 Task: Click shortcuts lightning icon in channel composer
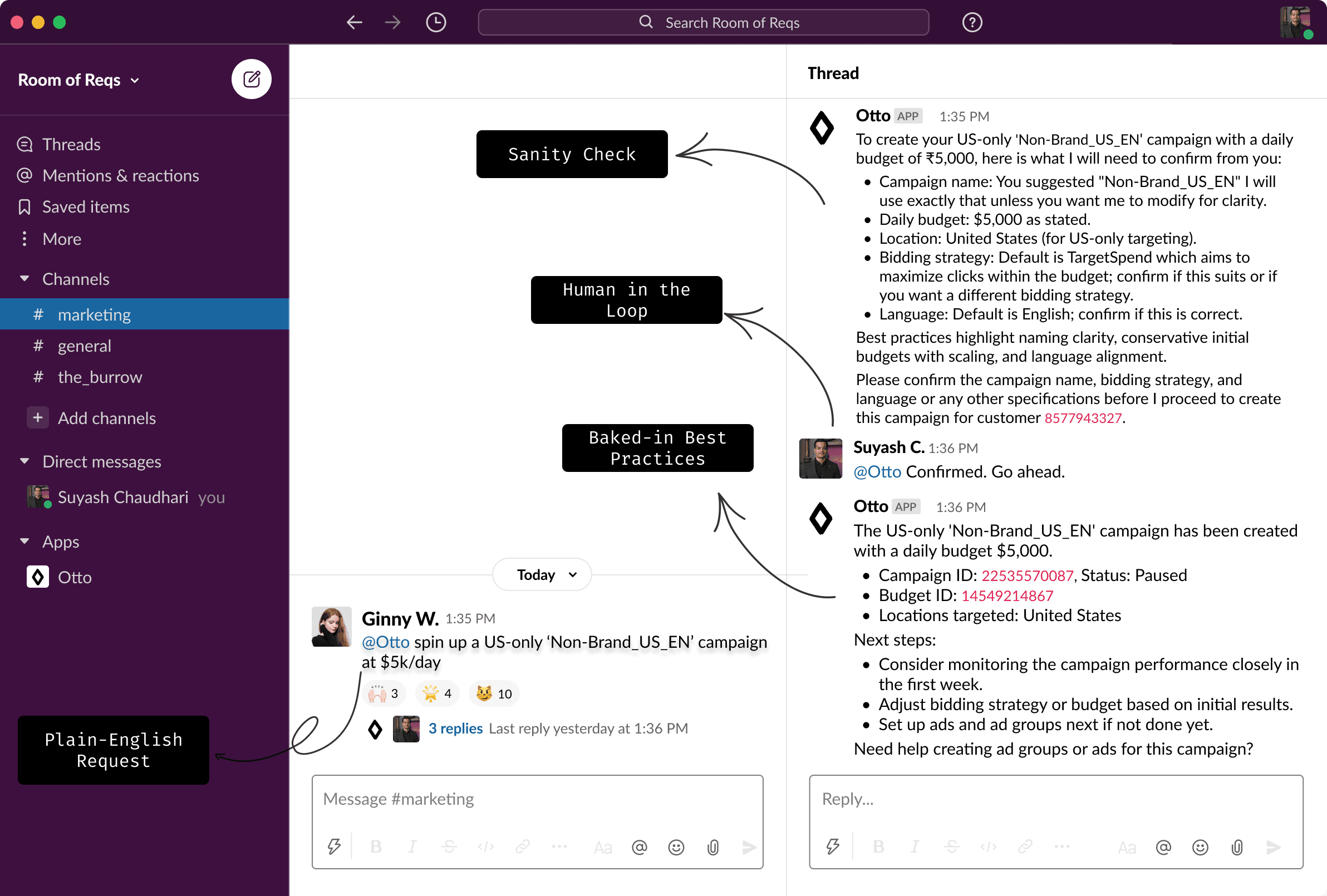[334, 846]
